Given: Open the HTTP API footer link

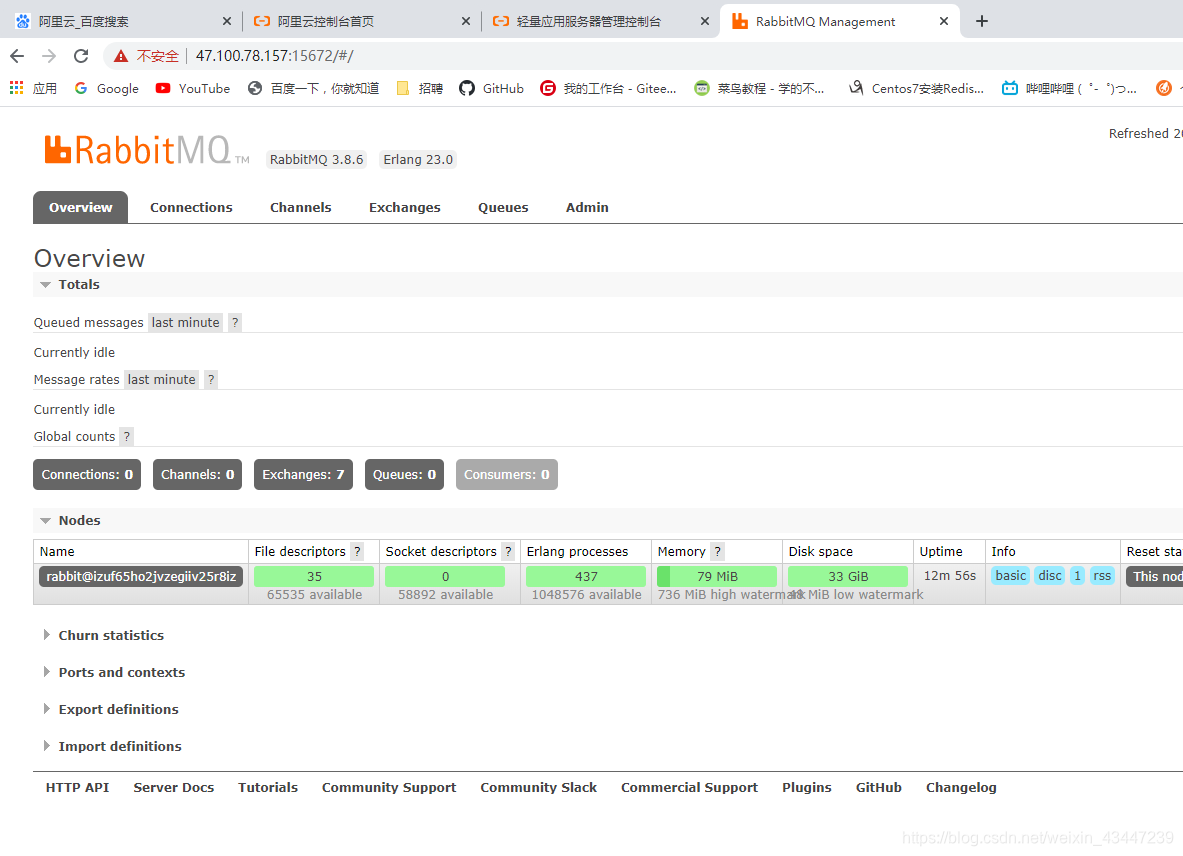Looking at the screenshot, I should tap(77, 787).
